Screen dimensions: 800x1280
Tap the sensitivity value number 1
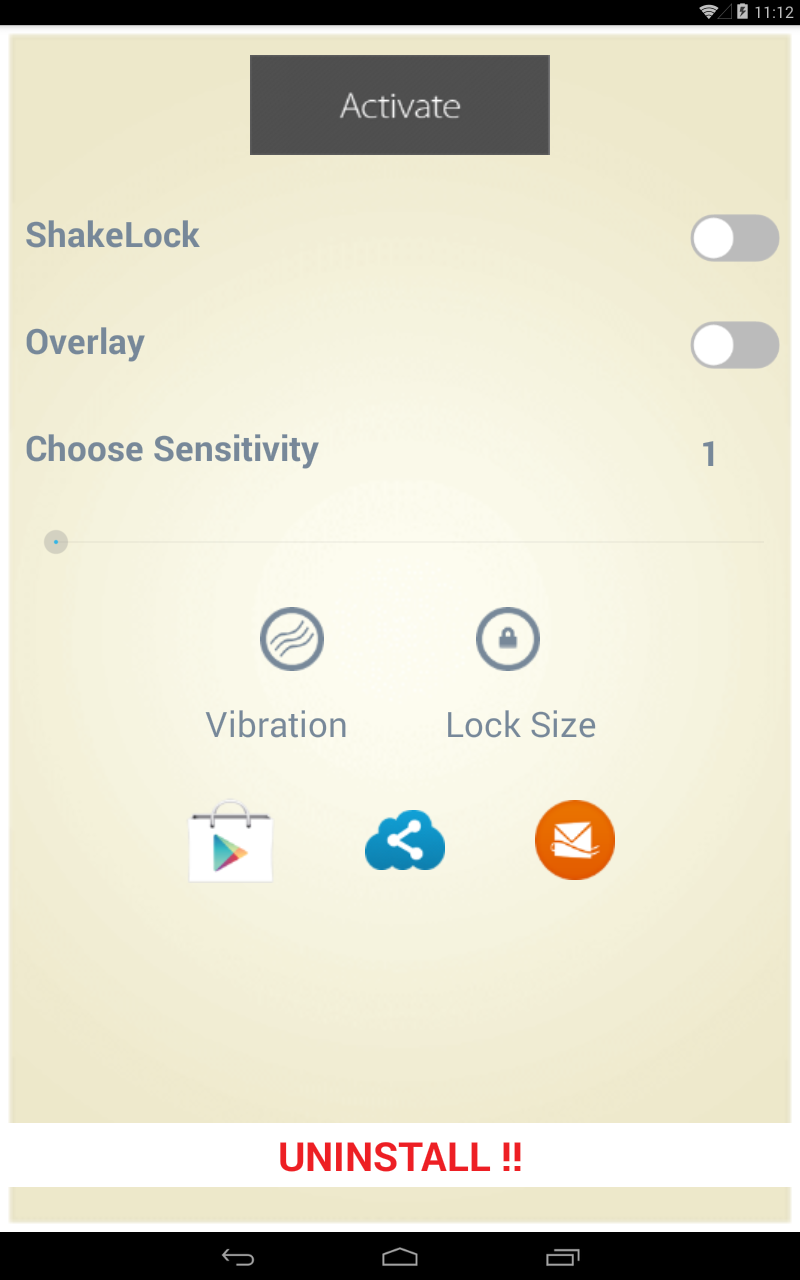pos(709,455)
